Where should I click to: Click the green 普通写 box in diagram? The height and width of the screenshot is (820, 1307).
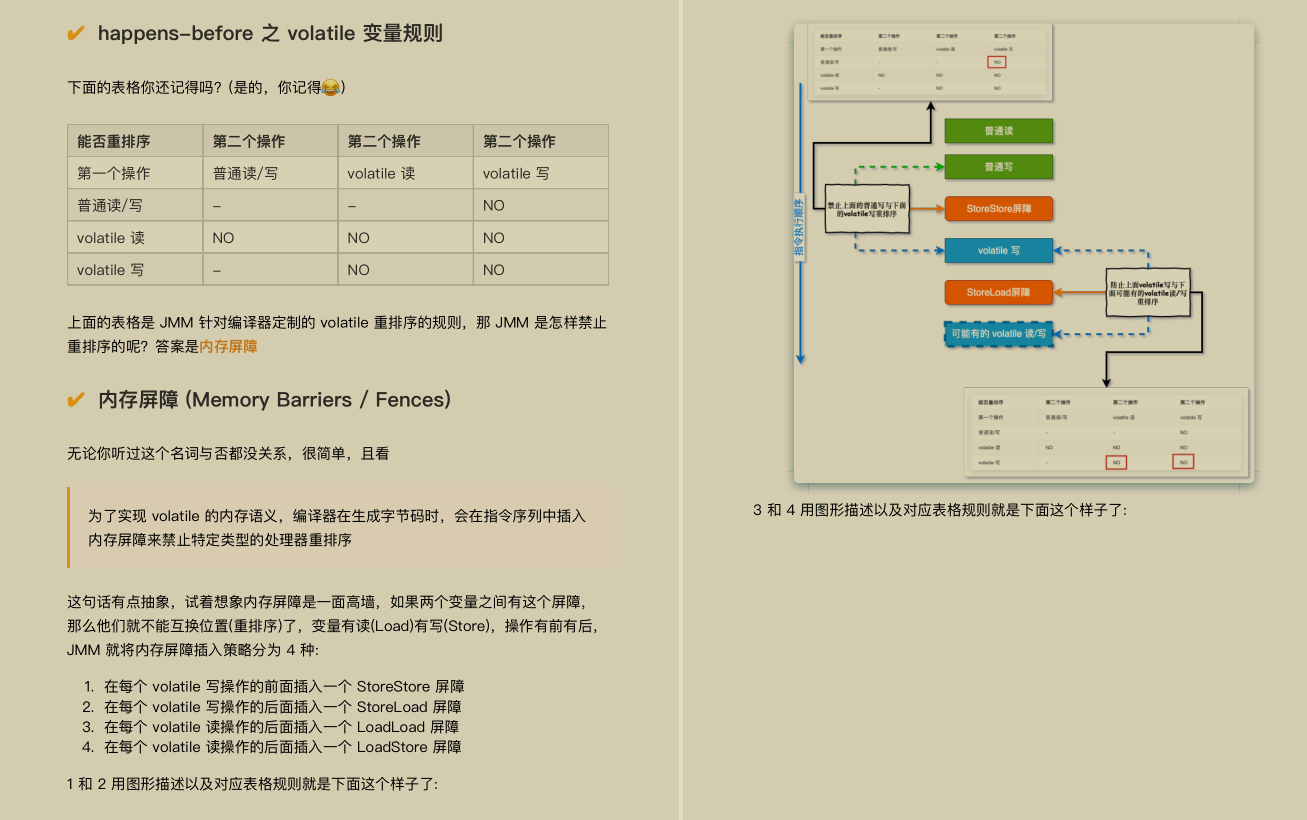998,167
